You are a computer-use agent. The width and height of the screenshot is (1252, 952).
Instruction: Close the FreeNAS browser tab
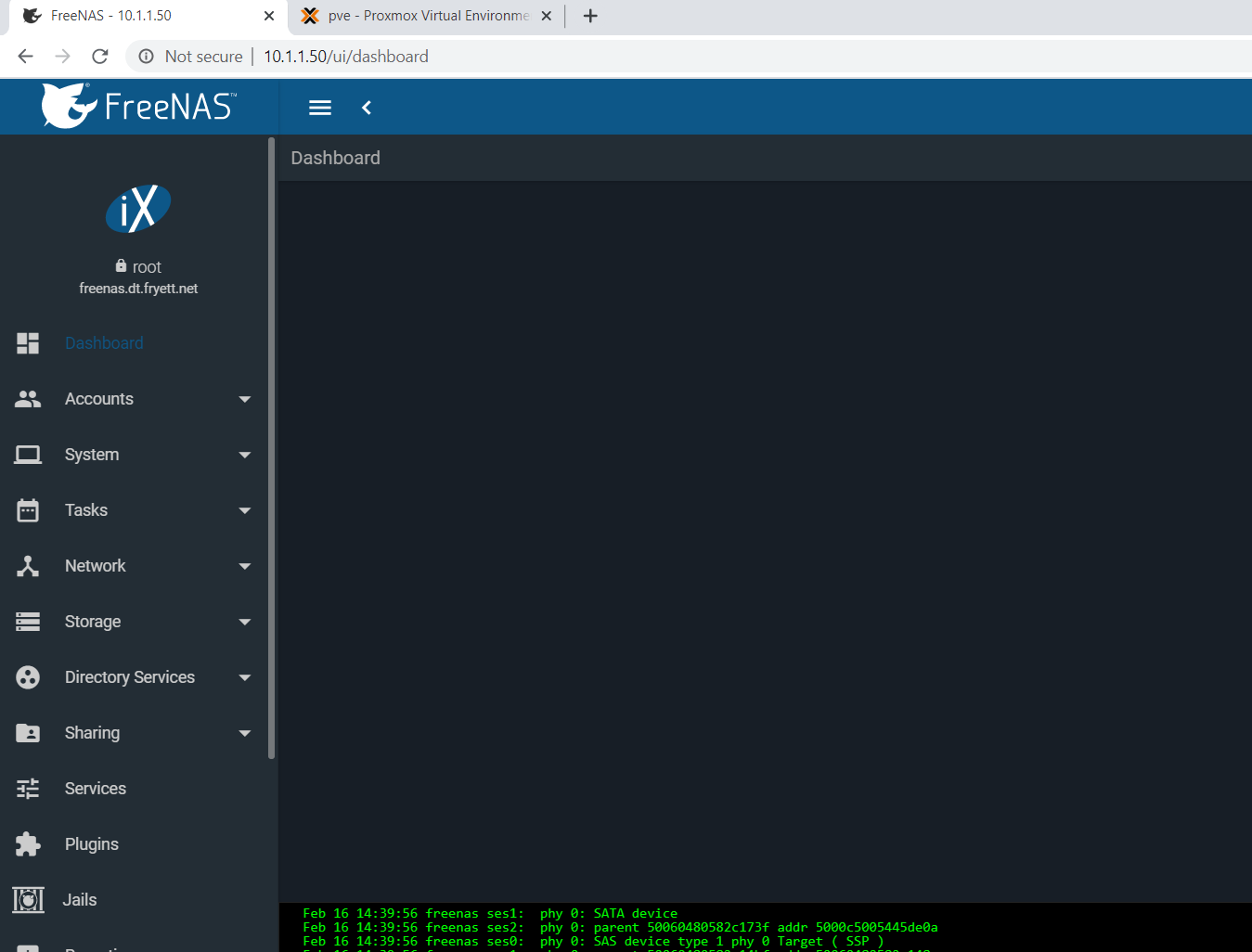pos(269,16)
